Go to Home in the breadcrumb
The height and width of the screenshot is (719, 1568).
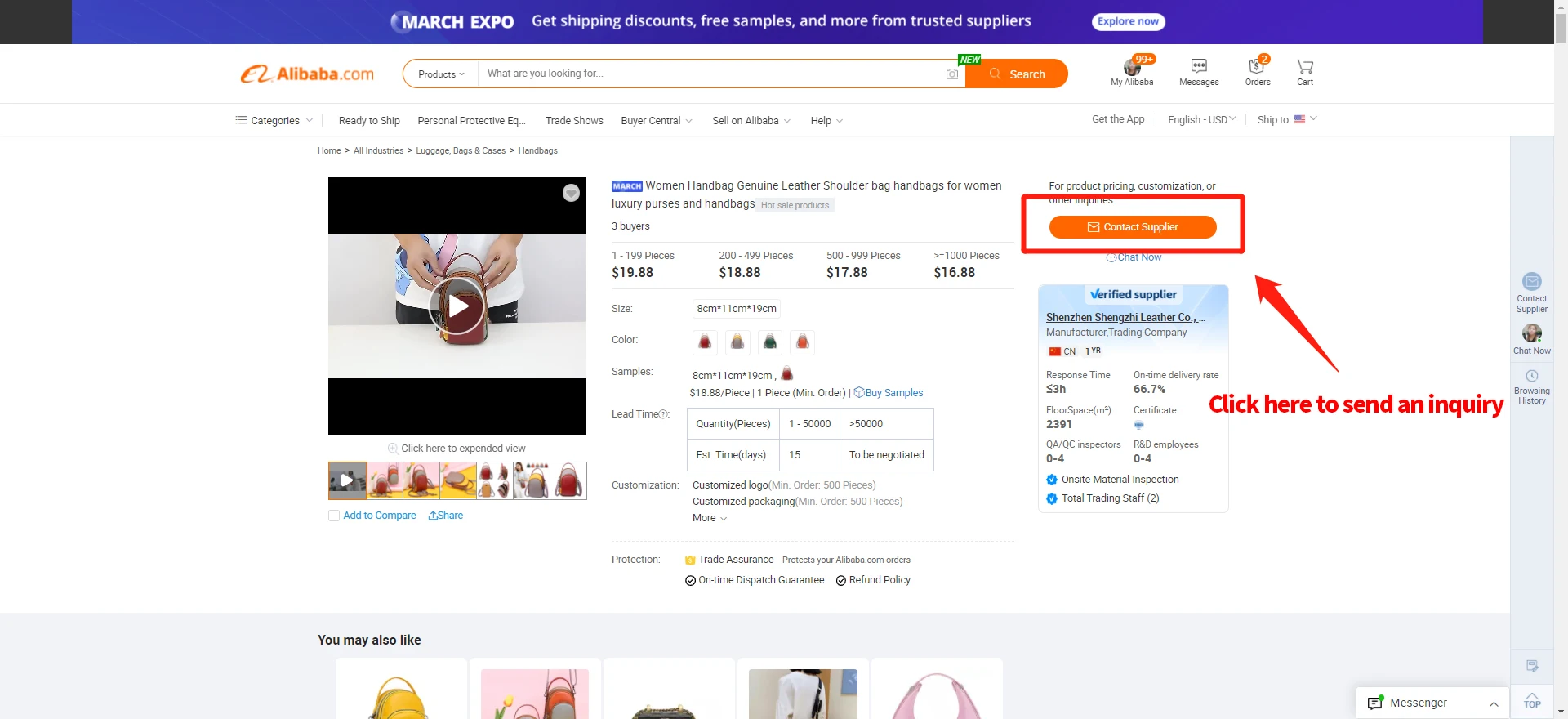[329, 151]
